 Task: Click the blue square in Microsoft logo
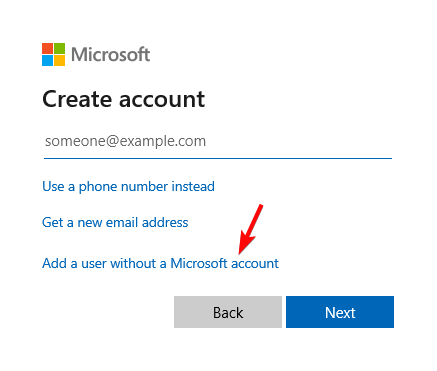[x=47, y=61]
